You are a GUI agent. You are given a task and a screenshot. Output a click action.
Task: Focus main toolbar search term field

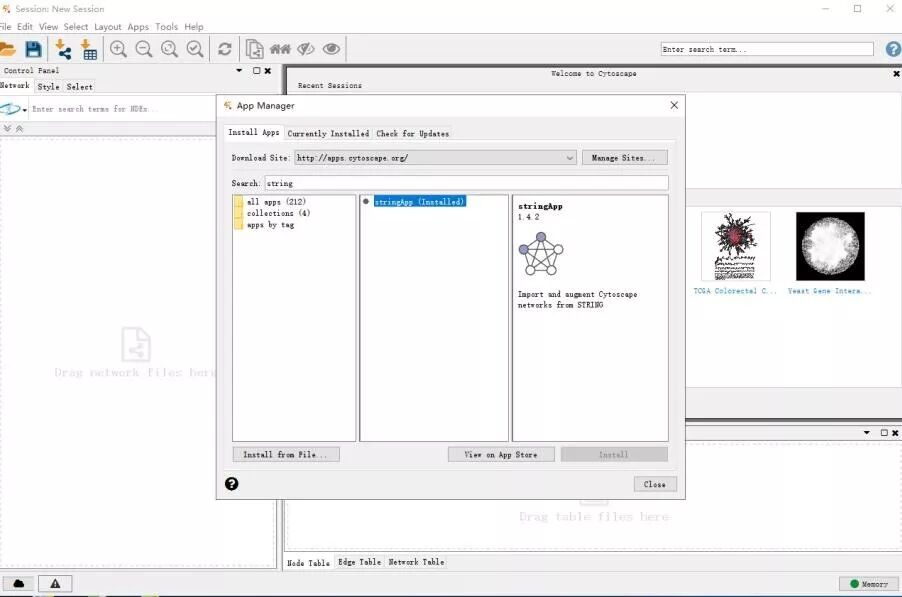tap(767, 49)
